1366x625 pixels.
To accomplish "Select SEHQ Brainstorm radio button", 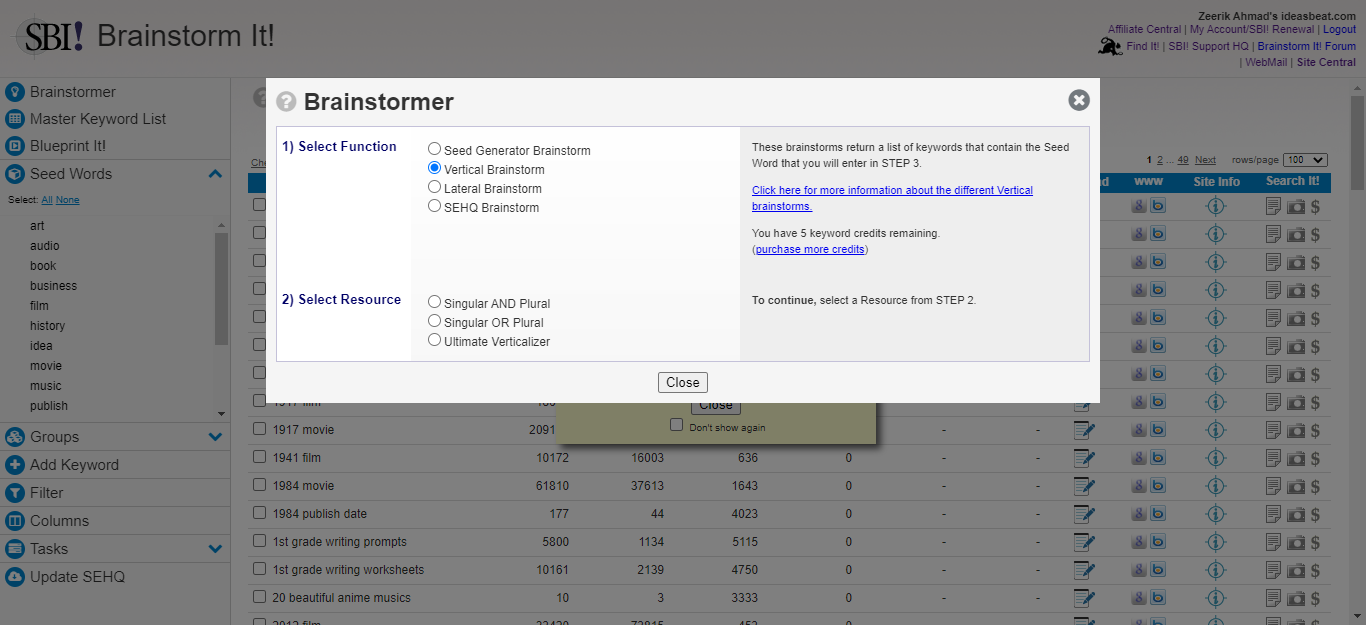I will [434, 206].
